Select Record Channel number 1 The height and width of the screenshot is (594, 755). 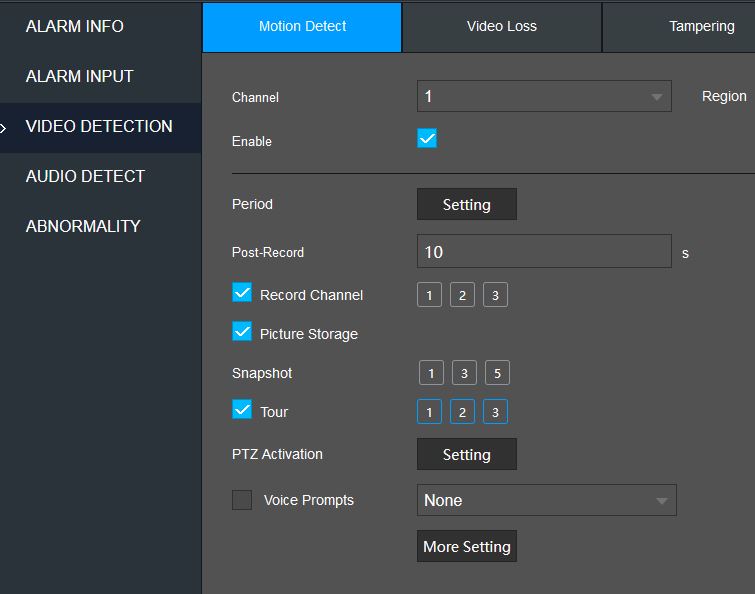click(x=429, y=295)
